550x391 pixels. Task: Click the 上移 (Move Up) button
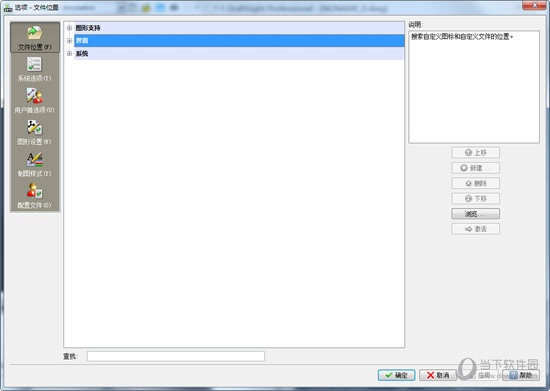pyautogui.click(x=475, y=153)
